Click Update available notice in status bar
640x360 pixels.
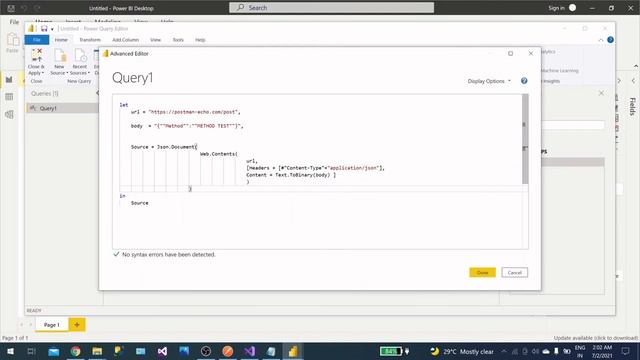596,338
